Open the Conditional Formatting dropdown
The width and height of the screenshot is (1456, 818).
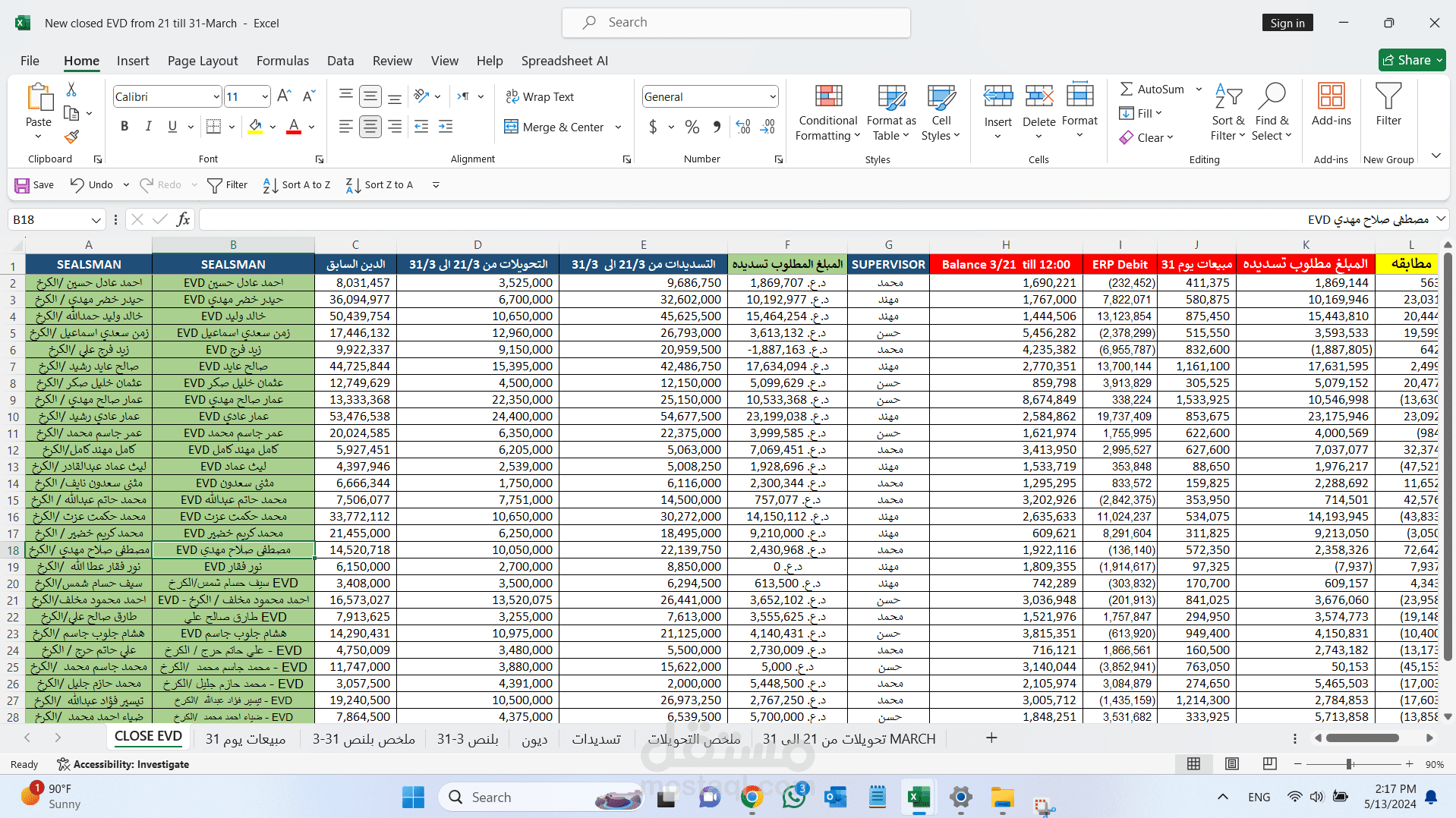pyautogui.click(x=827, y=112)
